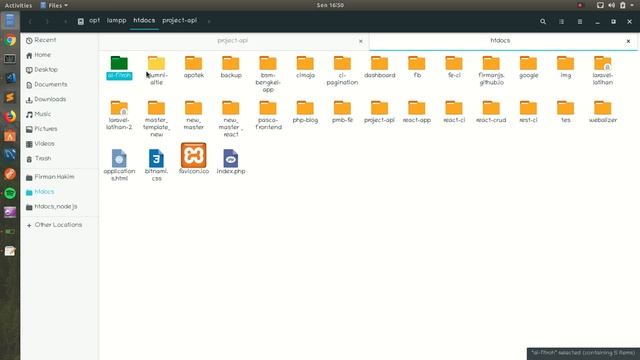Open Trash in the sidebar
640x360 pixels.
59,158
